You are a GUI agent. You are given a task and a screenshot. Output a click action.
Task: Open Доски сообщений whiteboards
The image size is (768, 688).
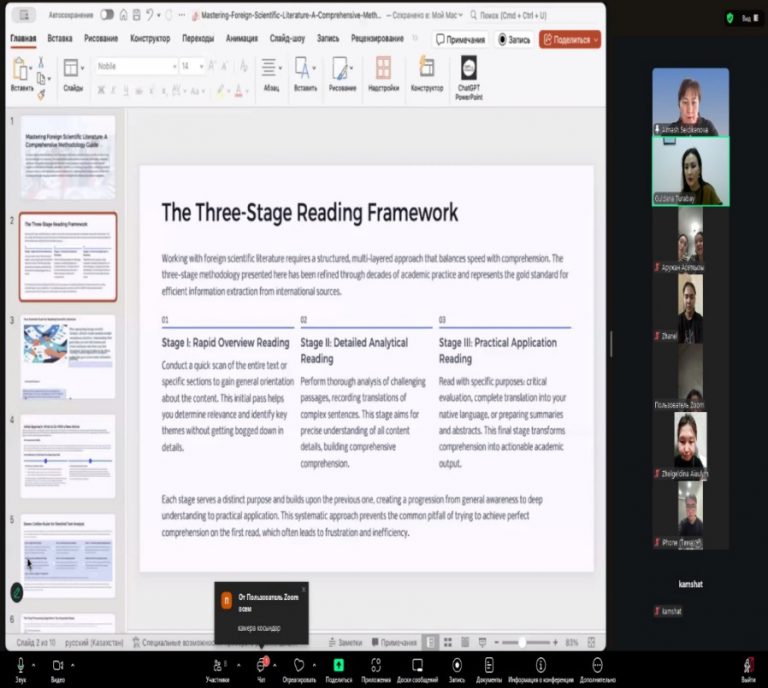pyautogui.click(x=417, y=665)
